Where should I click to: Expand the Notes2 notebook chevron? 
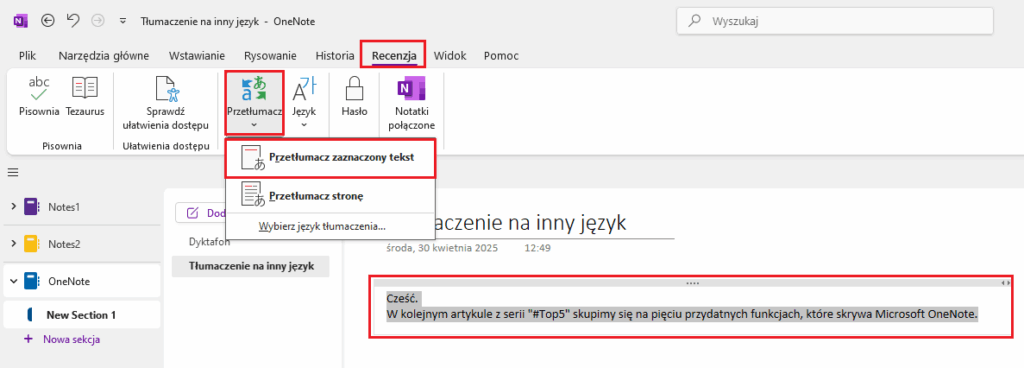point(14,244)
